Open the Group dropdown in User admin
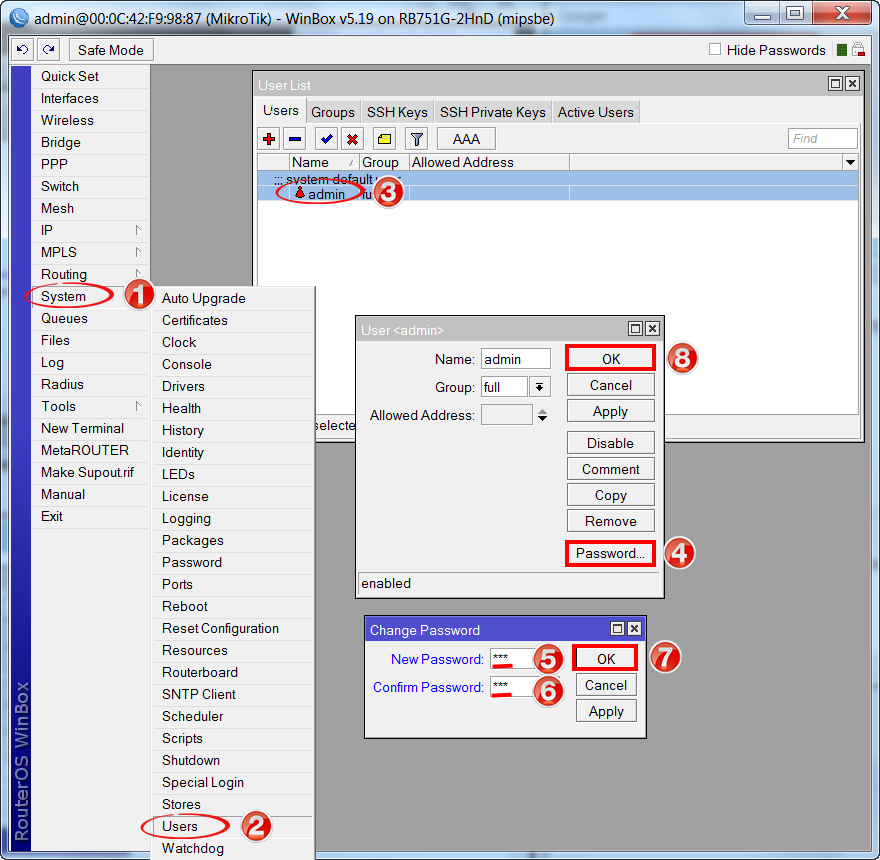This screenshot has width=880, height=860. pyautogui.click(x=539, y=387)
